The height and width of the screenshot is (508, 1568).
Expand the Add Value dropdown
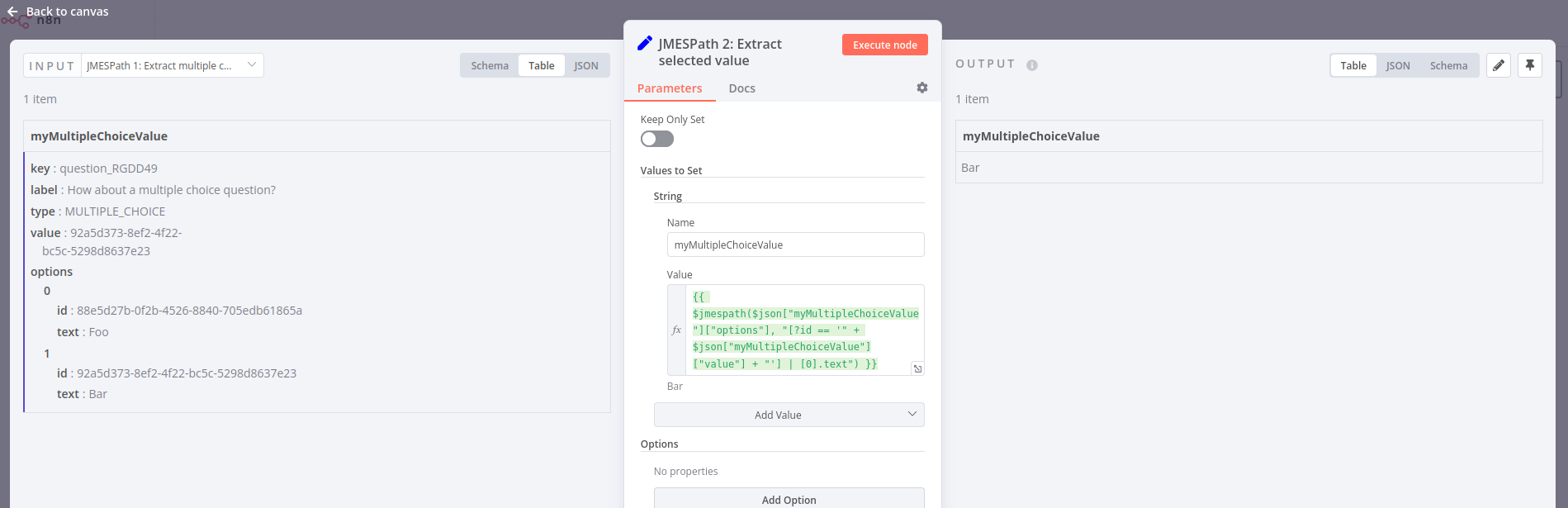[789, 415]
